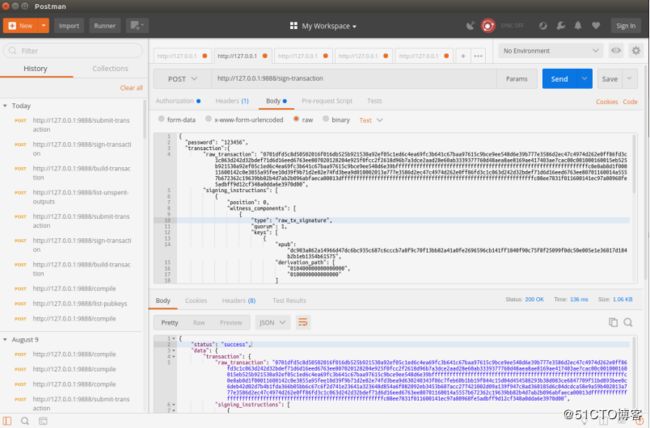The image size is (650, 428).
Task: Open the notifications bell icon
Action: [578, 26]
